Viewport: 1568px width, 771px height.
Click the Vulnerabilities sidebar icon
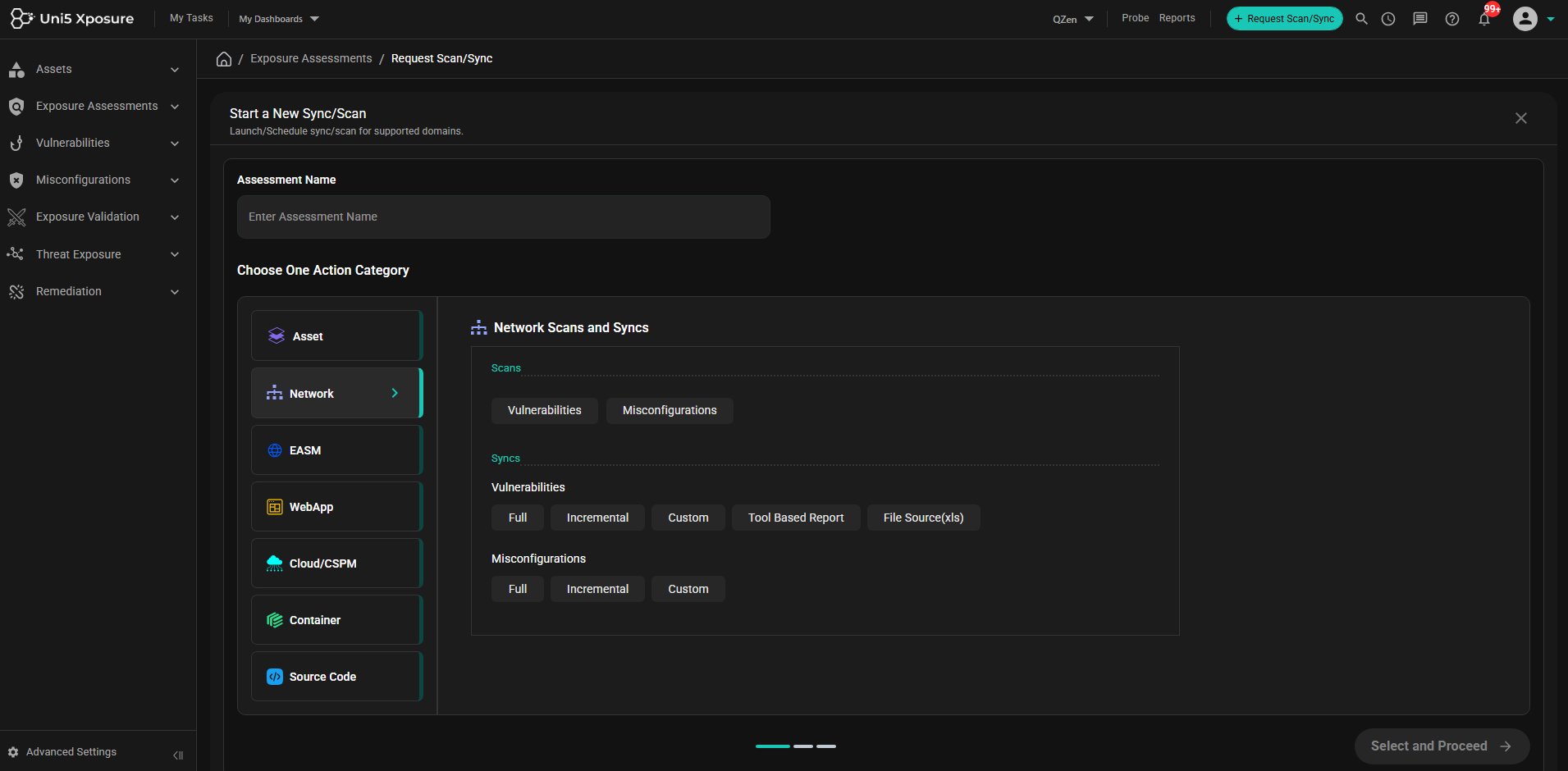[16, 144]
